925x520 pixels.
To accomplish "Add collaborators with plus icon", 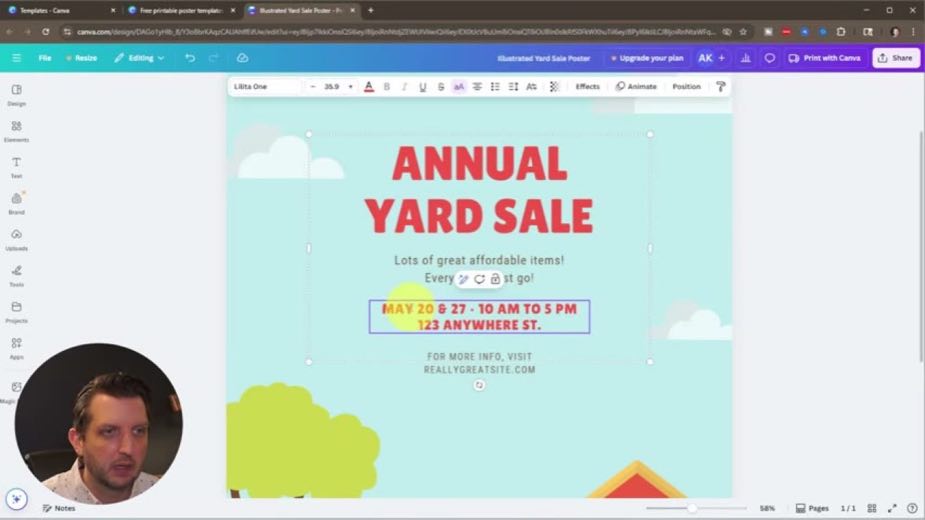I will pos(721,58).
